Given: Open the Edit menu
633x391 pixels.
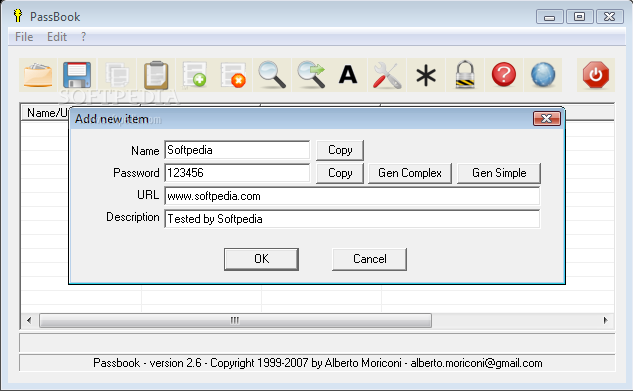Looking at the screenshot, I should 57,37.
